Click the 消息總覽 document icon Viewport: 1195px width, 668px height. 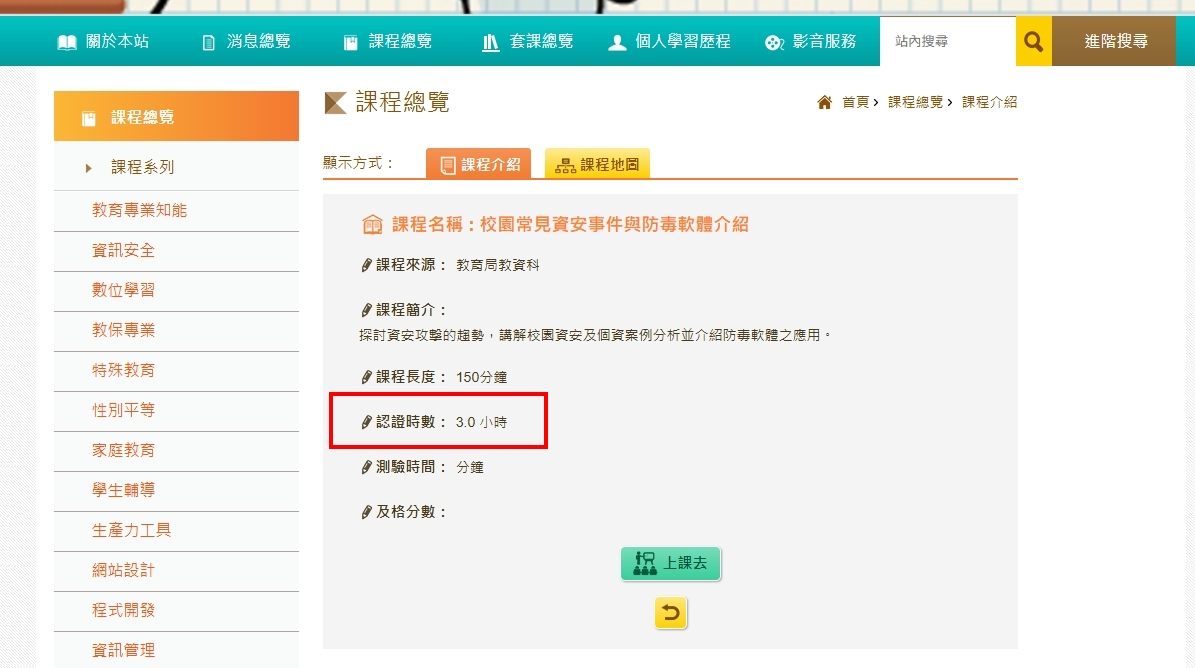tap(209, 42)
